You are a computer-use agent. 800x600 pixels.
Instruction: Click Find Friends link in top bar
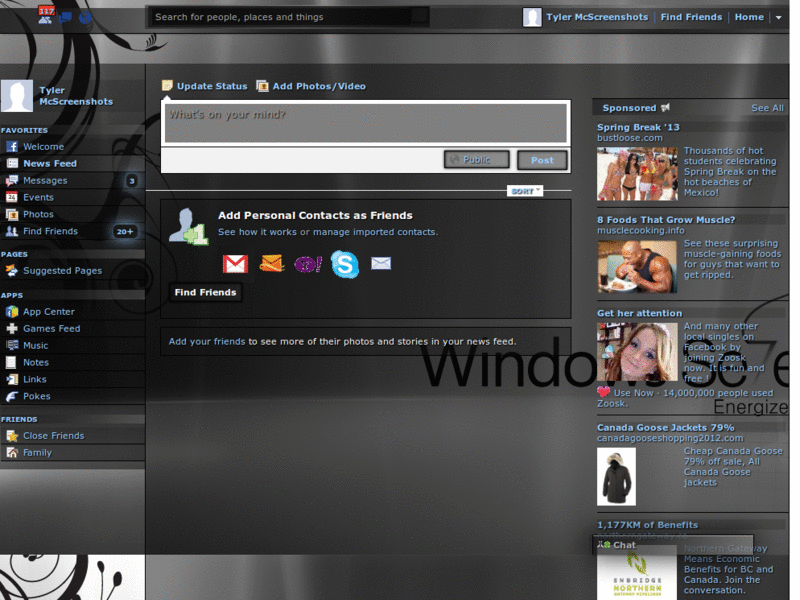(691, 17)
